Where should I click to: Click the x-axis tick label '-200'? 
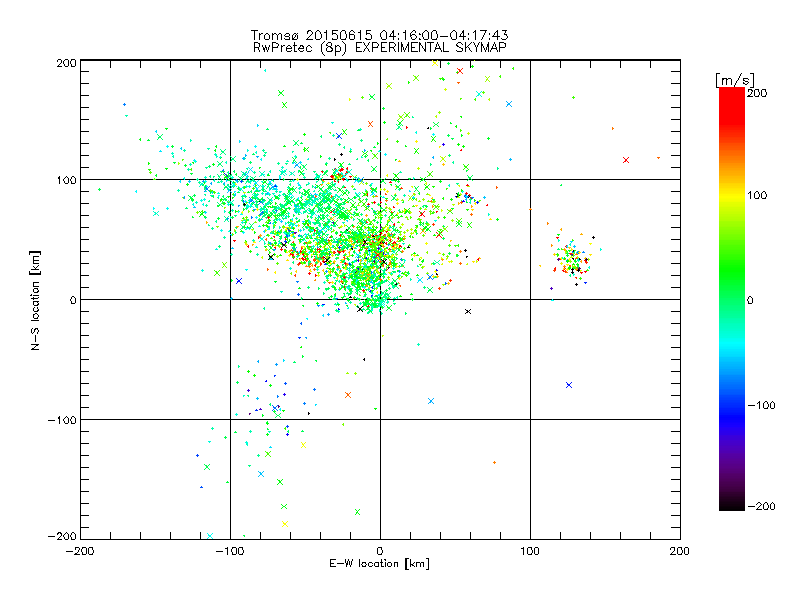80,551
